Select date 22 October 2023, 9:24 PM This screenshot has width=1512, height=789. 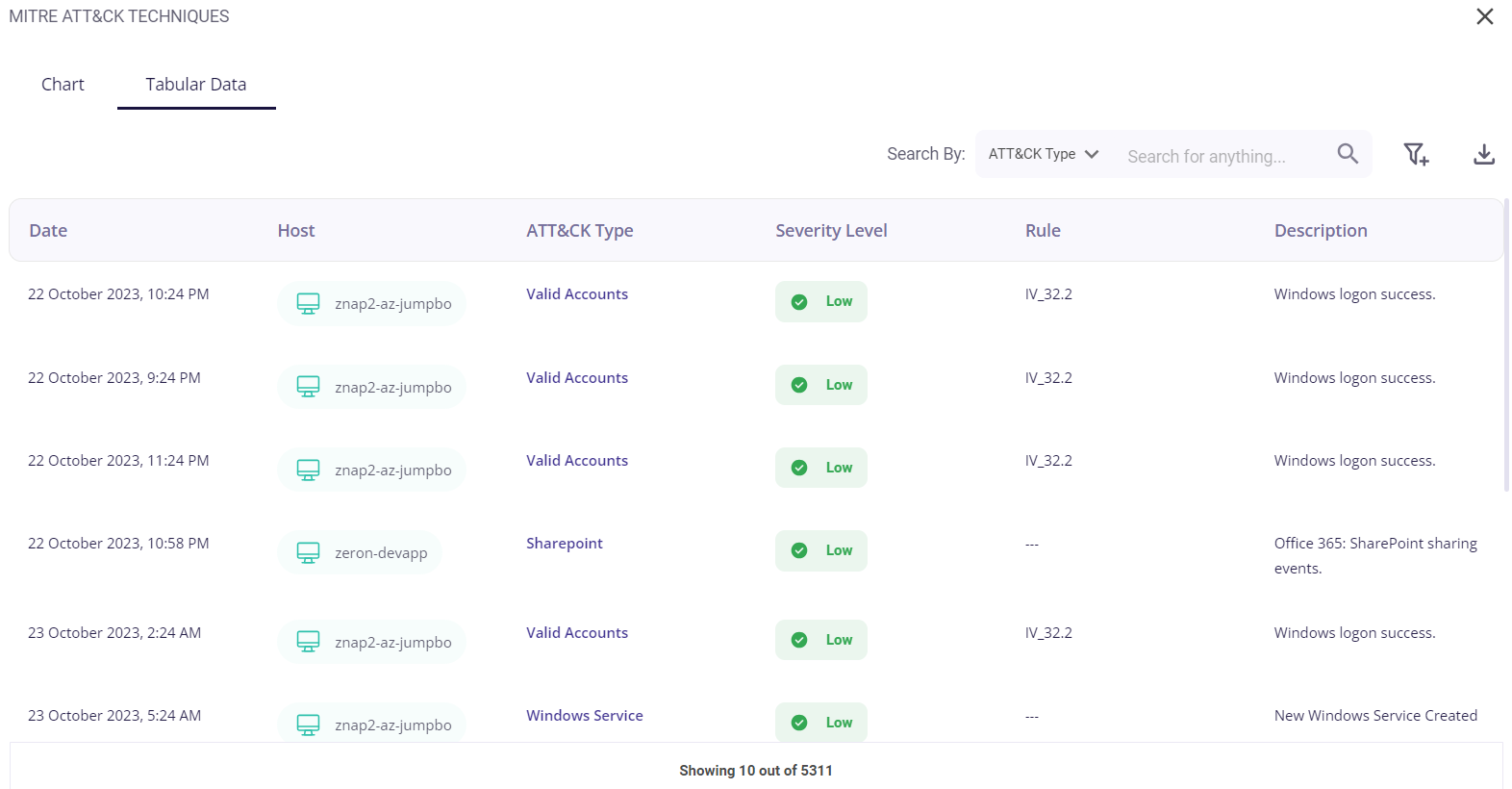click(114, 378)
